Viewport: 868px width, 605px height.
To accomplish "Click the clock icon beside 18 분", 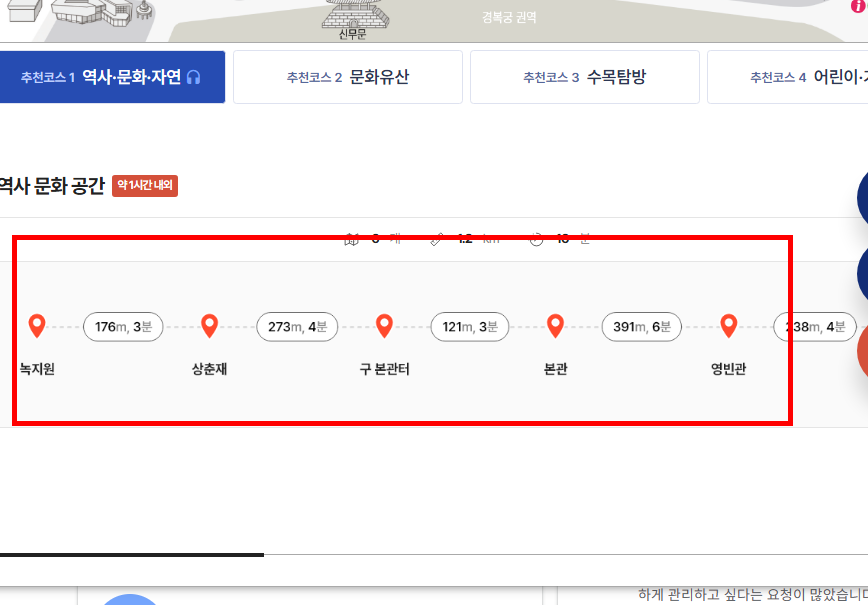I will click(536, 239).
